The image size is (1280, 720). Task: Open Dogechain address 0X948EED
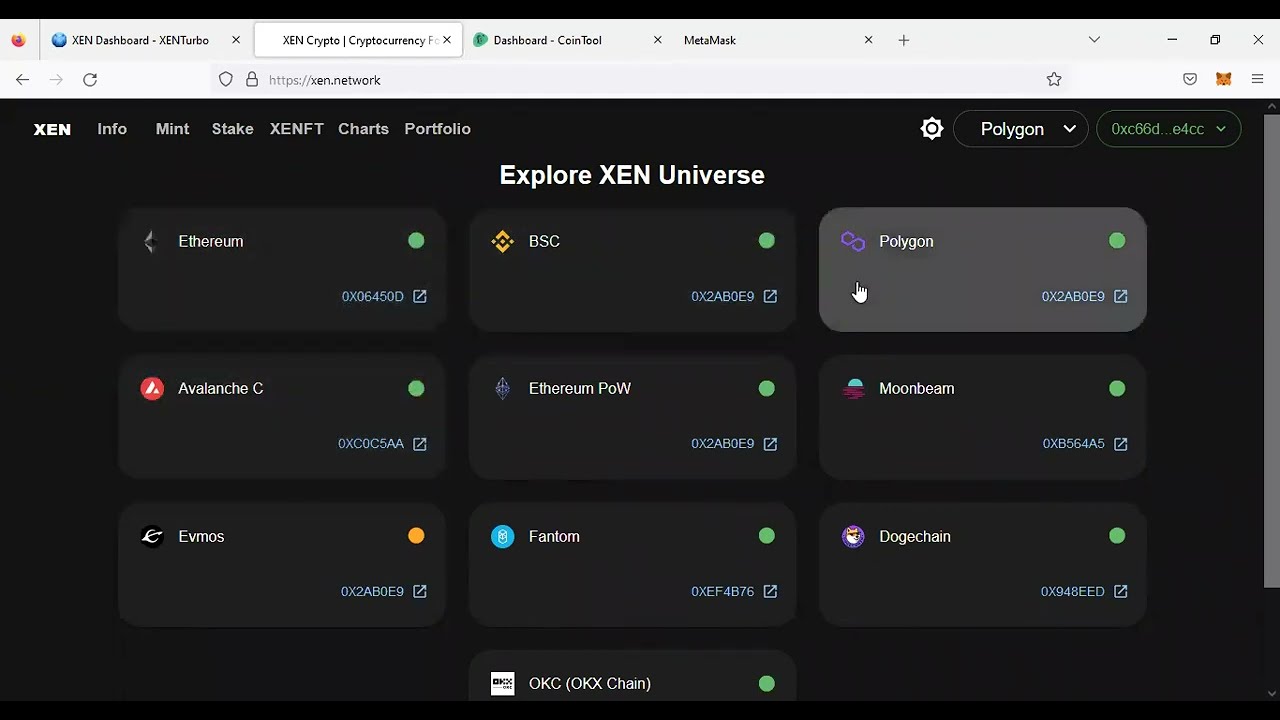[x=1072, y=592]
